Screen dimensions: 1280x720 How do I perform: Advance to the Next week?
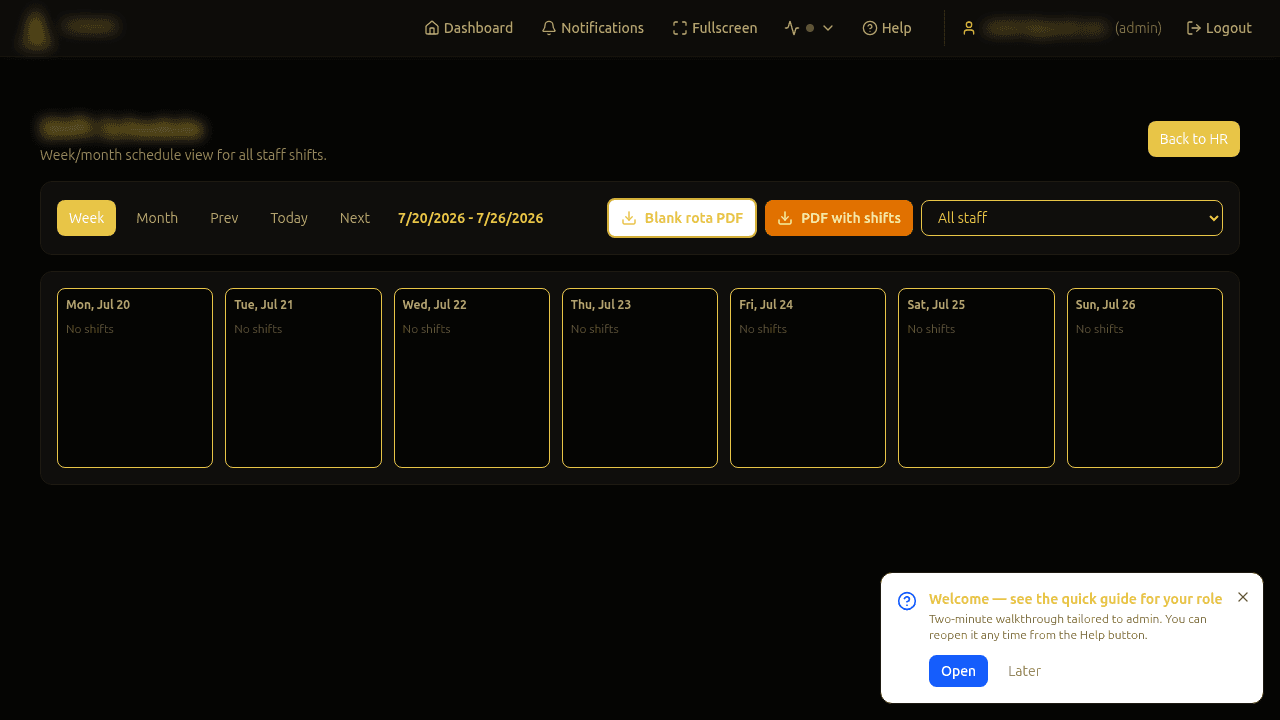click(355, 218)
